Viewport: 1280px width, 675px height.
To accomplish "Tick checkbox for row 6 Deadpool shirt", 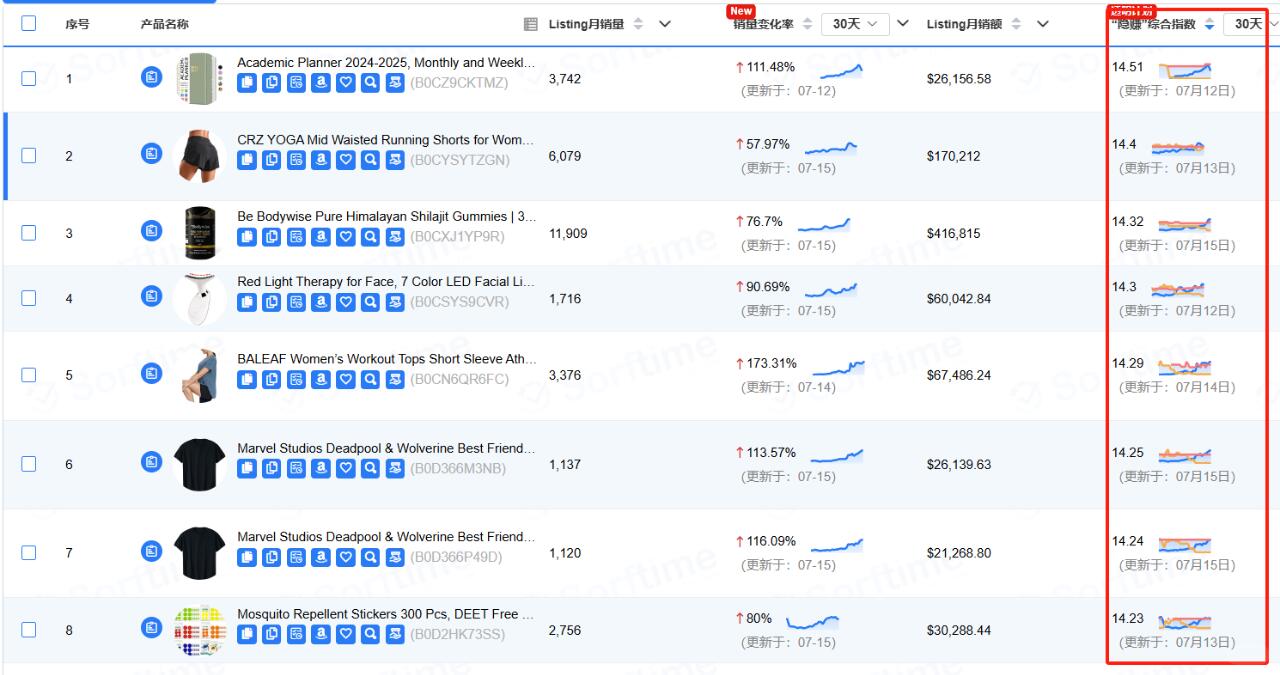I will pyautogui.click(x=28, y=463).
